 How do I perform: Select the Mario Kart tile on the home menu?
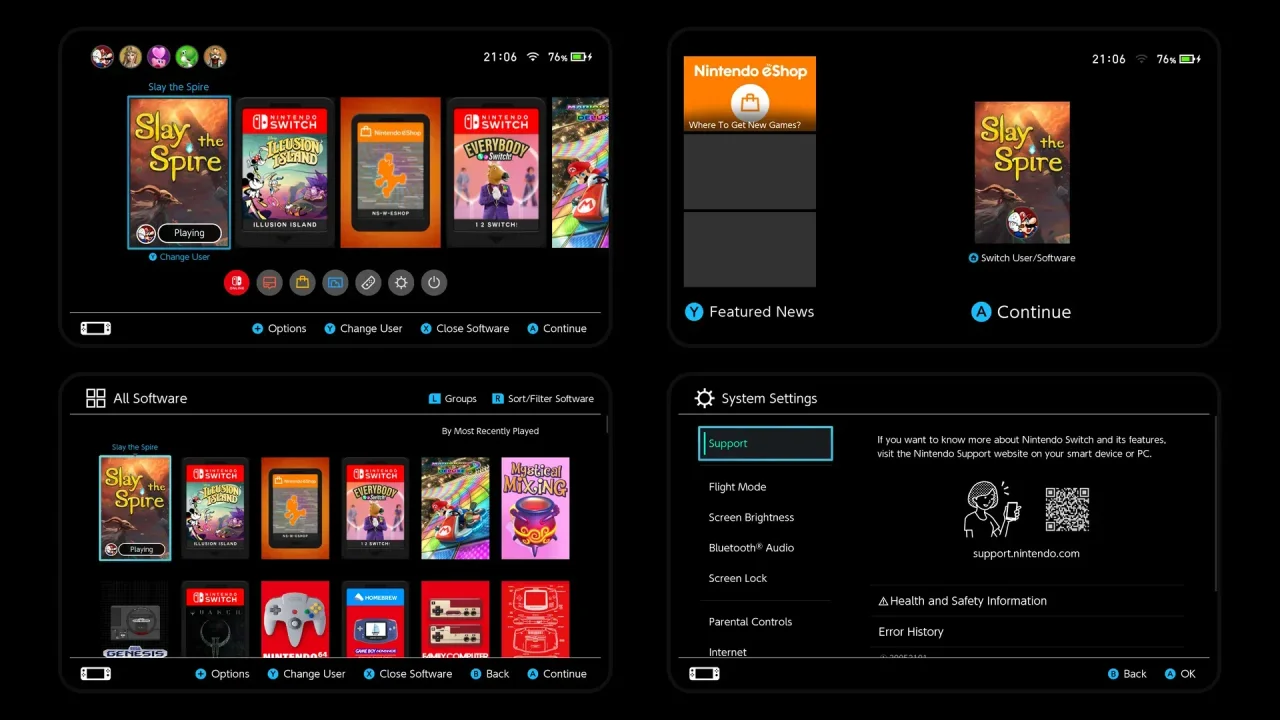point(580,172)
